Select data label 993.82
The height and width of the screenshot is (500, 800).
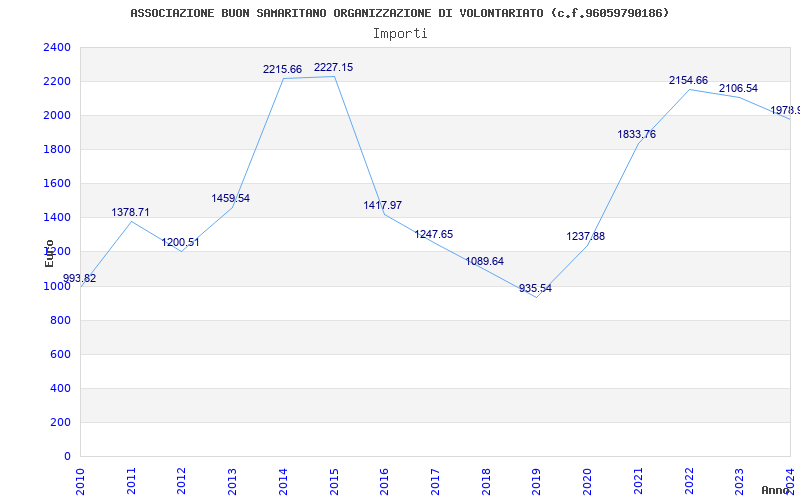click(79, 279)
